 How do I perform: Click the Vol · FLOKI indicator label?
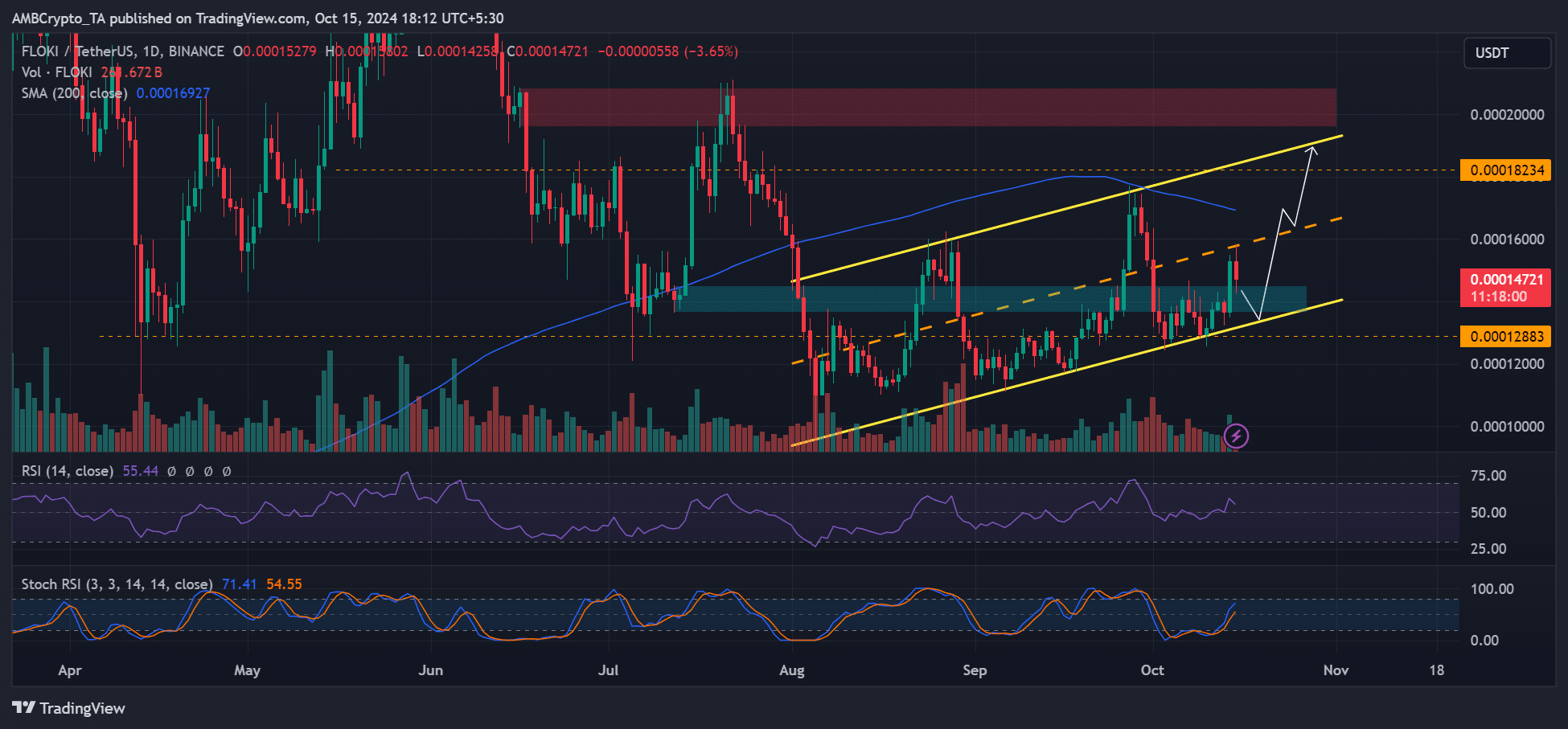click(x=56, y=72)
